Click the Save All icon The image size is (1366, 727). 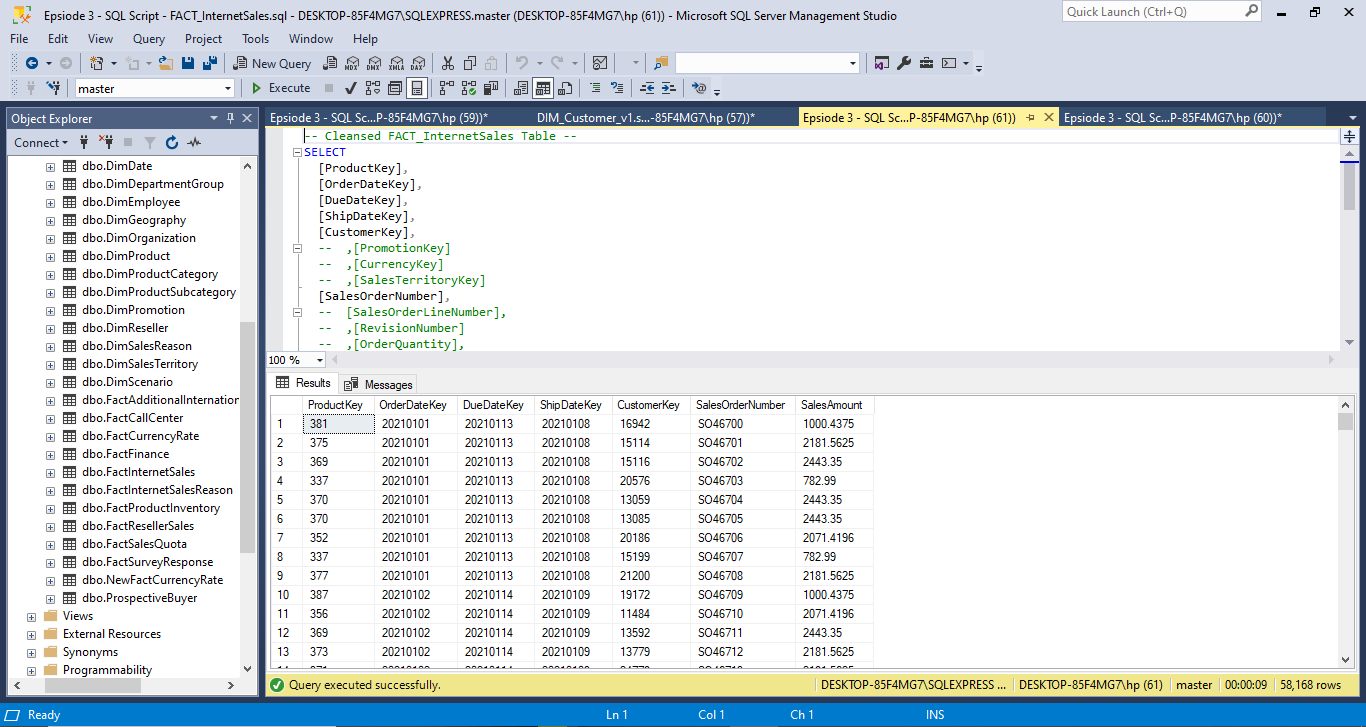click(210, 63)
